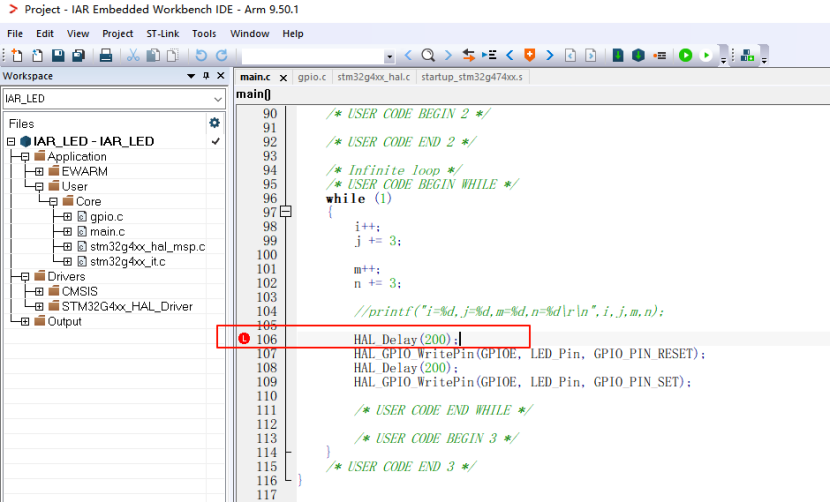This screenshot has width=830, height=503.
Task: Toggle bookmark with orange shield icon
Action: tap(529, 55)
